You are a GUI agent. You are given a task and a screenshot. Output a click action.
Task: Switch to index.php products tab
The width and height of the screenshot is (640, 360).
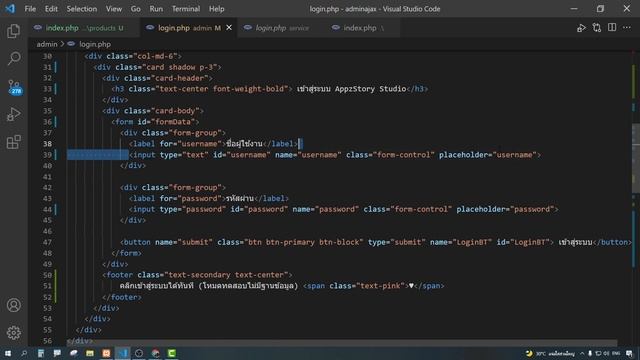84,28
